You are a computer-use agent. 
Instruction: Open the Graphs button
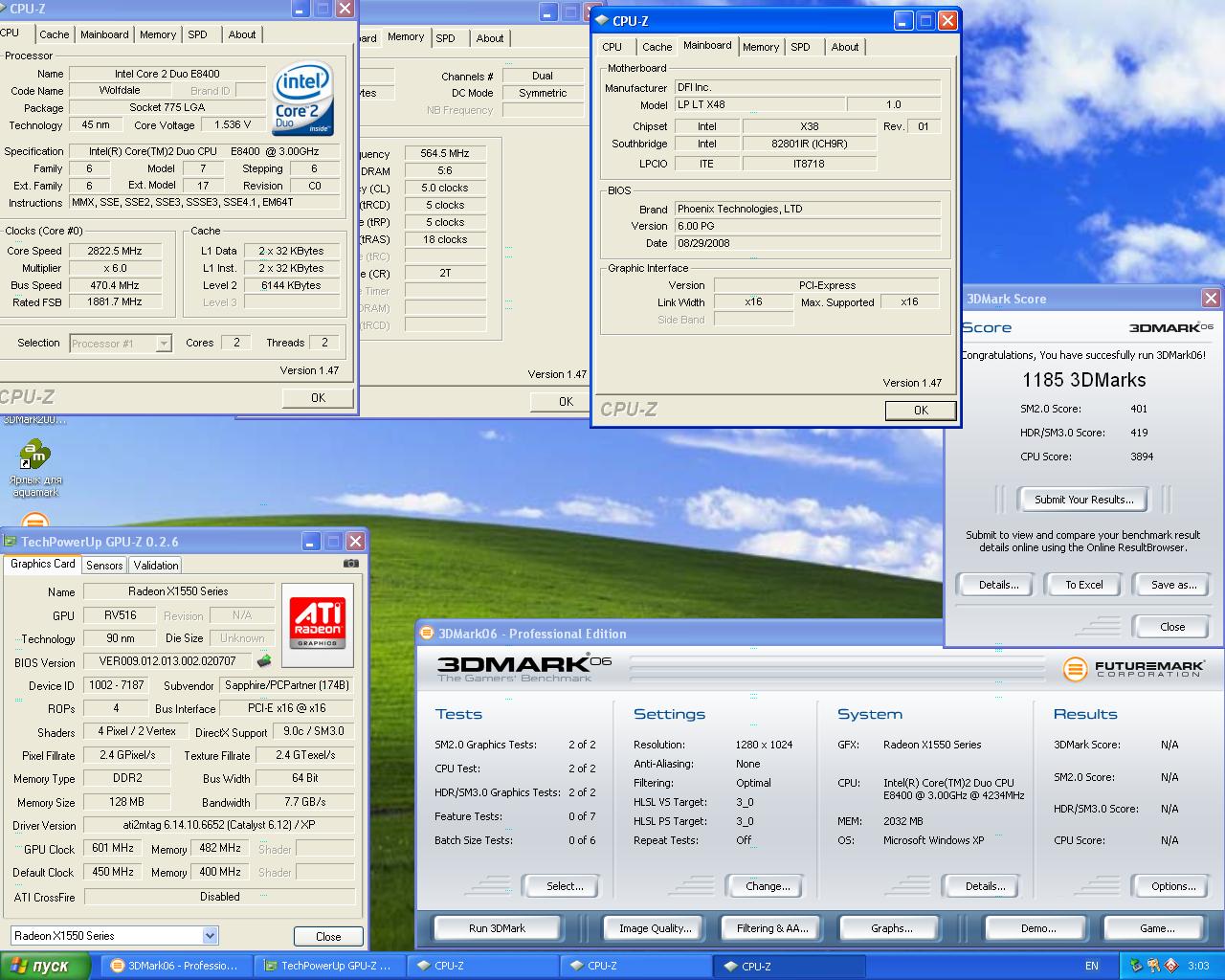click(x=891, y=928)
